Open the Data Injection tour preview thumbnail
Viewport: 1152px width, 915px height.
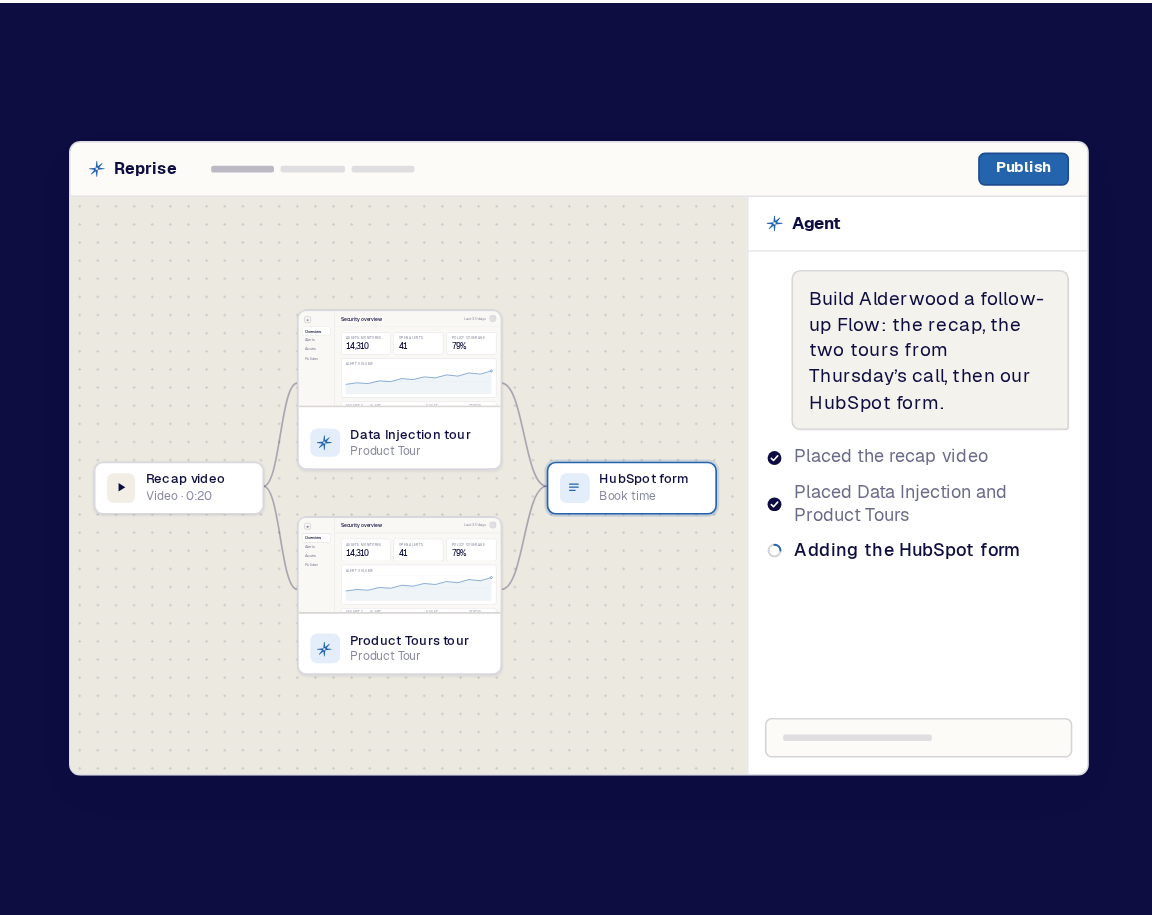pos(400,359)
